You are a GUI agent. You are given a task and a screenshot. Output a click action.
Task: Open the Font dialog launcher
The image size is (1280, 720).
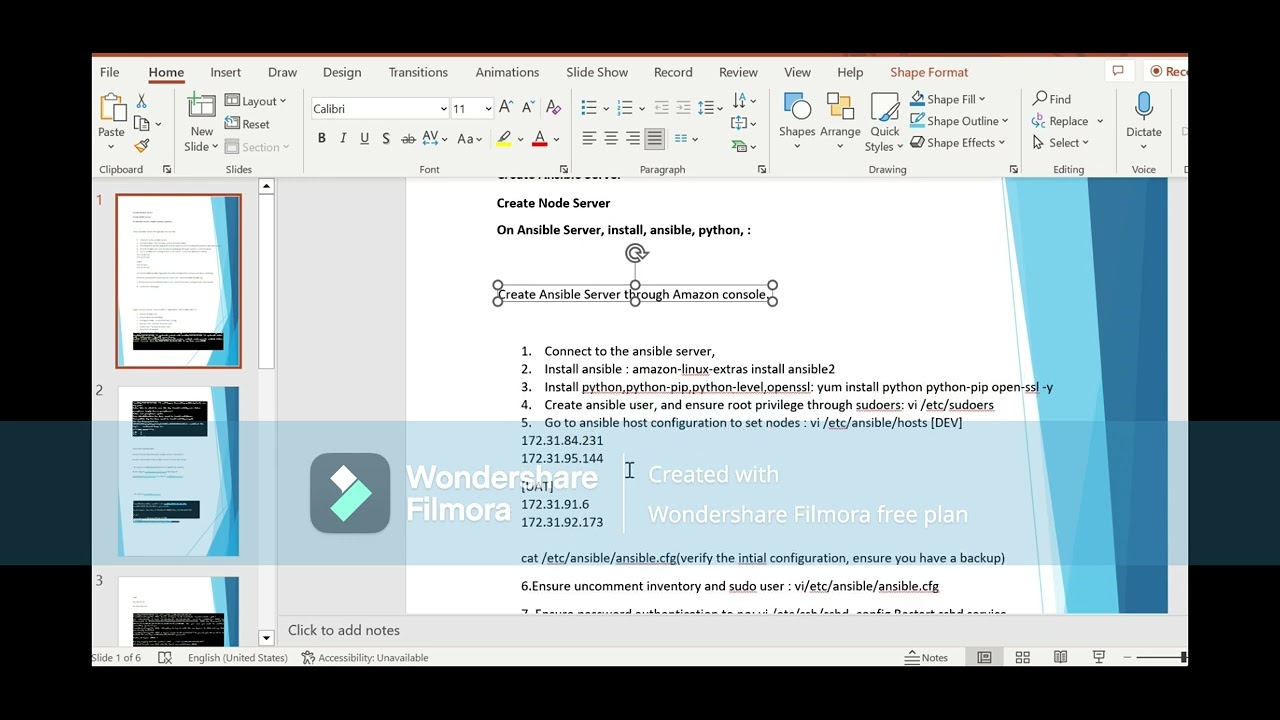pyautogui.click(x=564, y=170)
